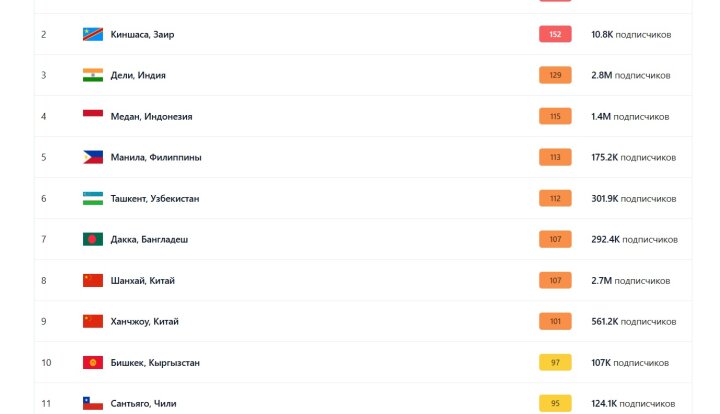
Task: Click the Philippines flag icon beside Манила
Action: click(93, 157)
